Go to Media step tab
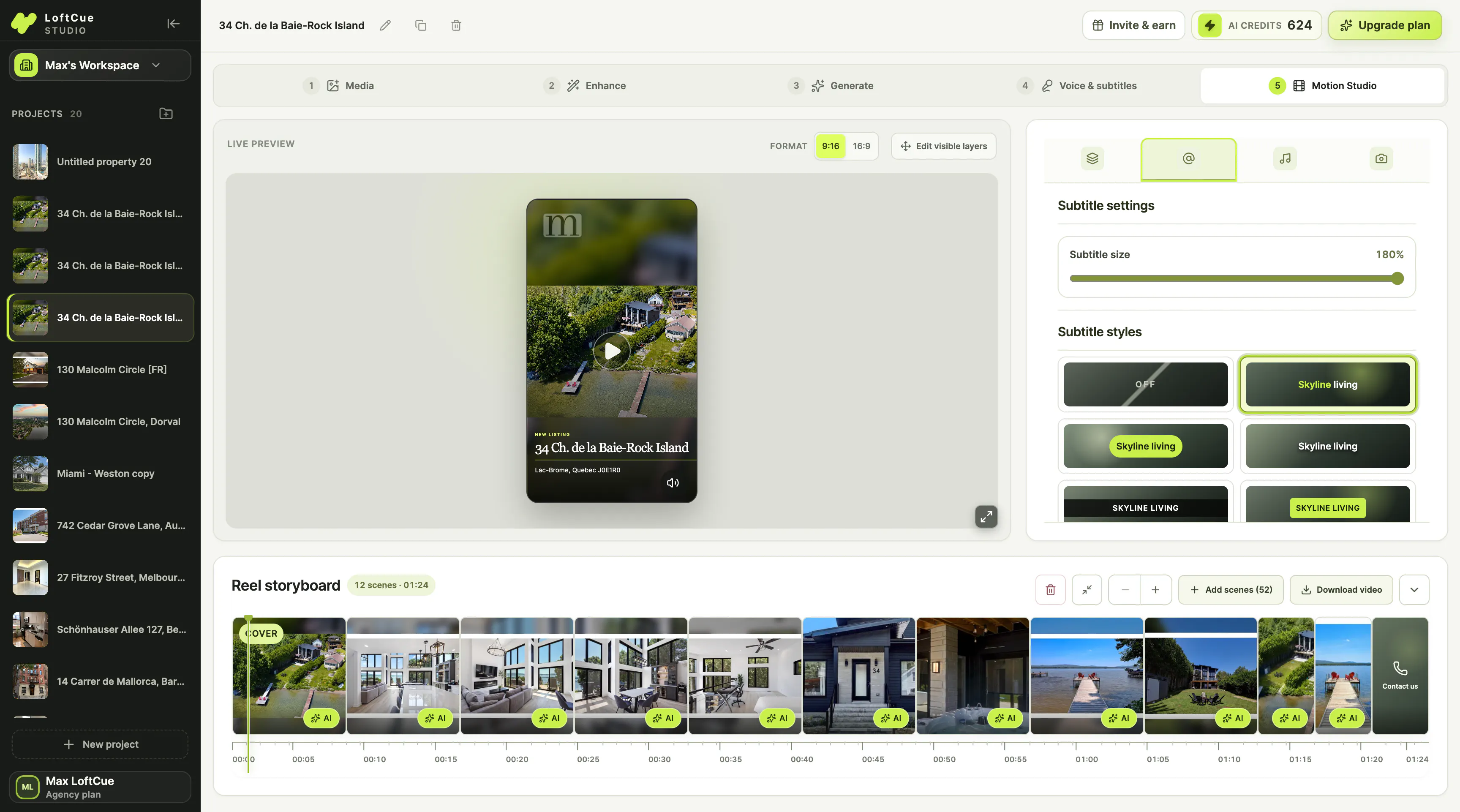The image size is (1460, 812). (338, 86)
